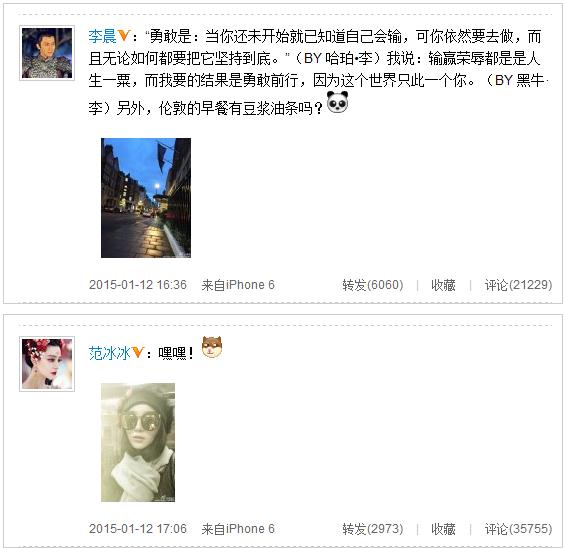Open 李晨's profile avatar image
This screenshot has width=565, height=548.
point(47,53)
